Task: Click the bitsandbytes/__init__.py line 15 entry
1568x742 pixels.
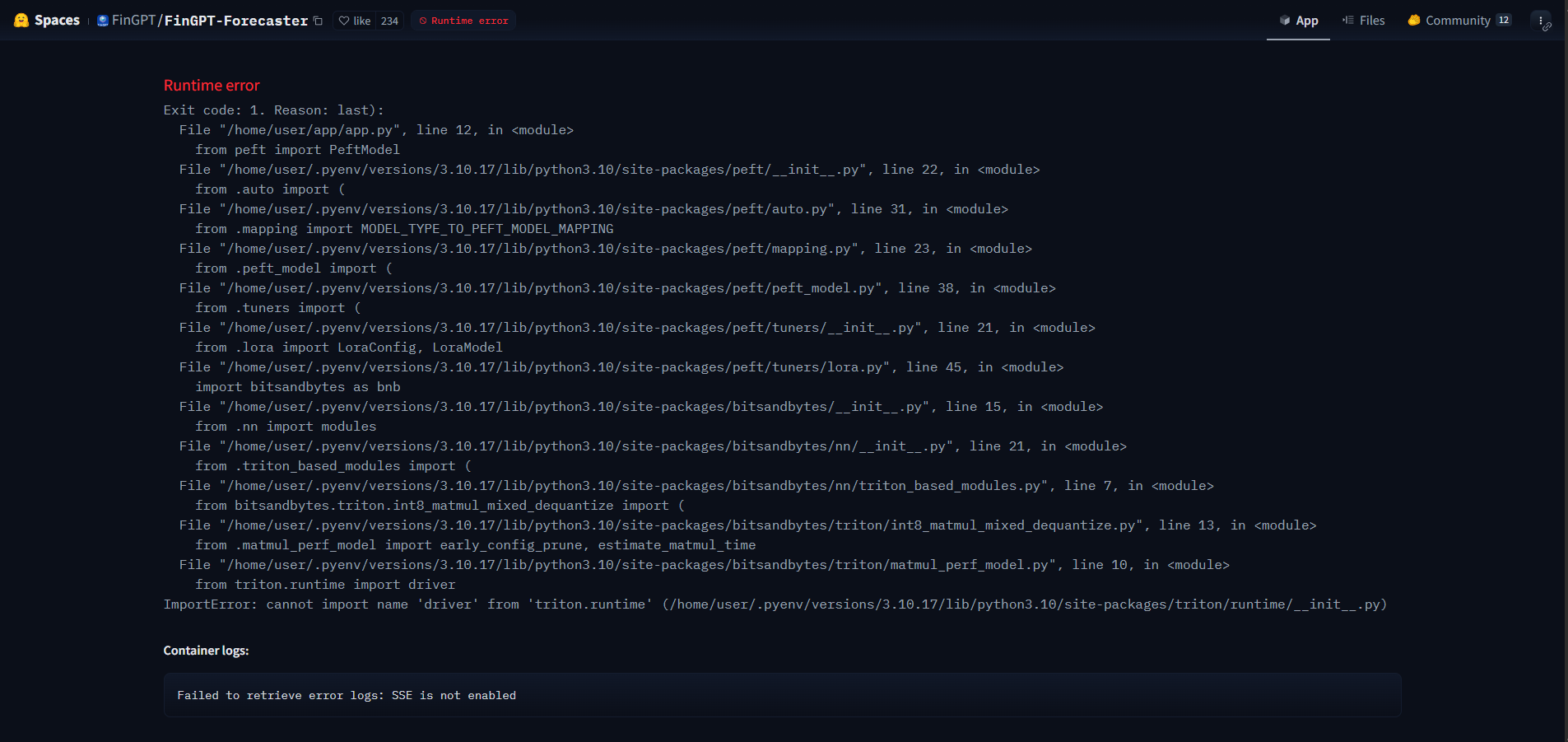Action: coord(641,407)
